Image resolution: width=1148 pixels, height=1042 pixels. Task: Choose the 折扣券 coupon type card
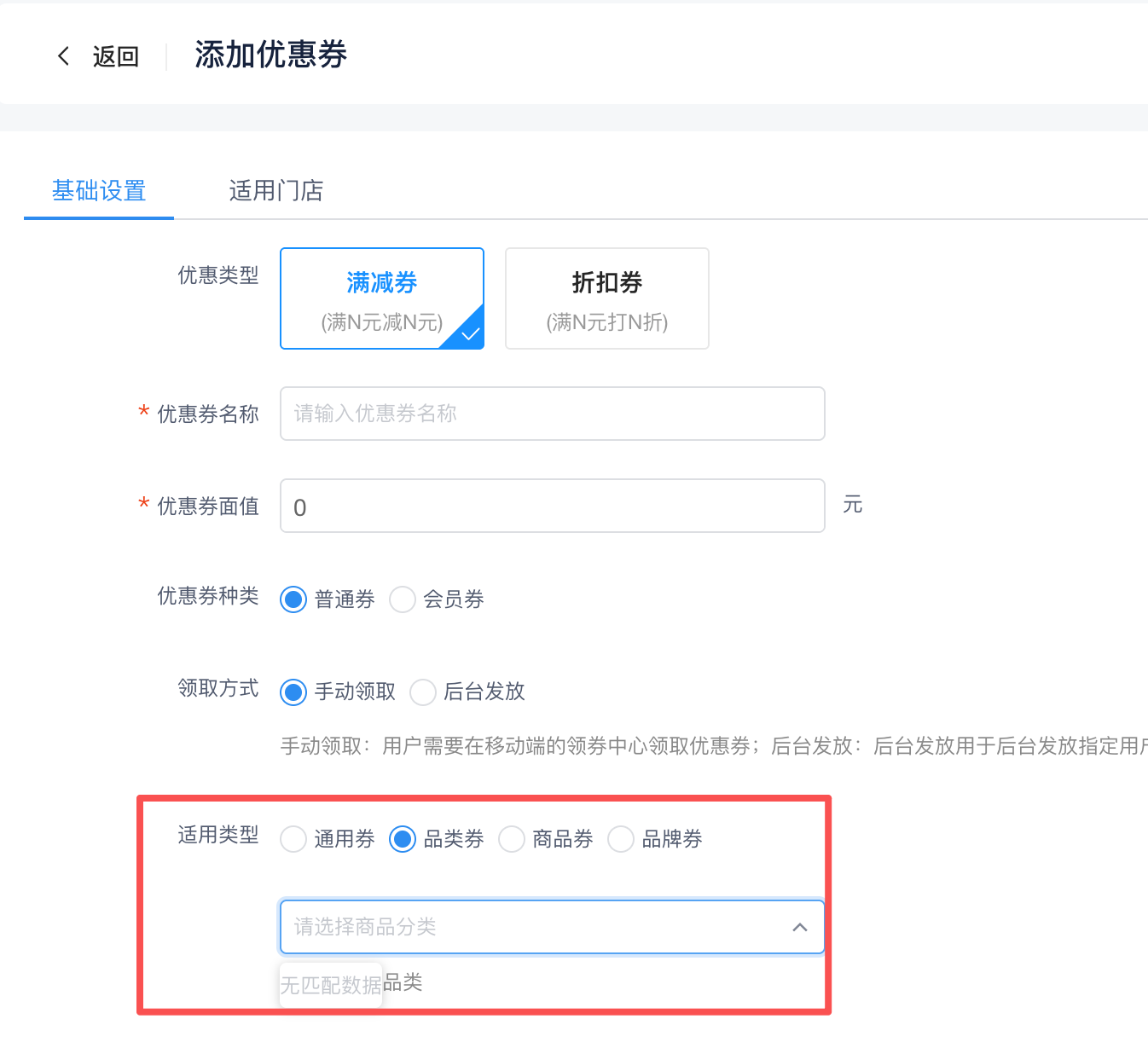click(606, 298)
